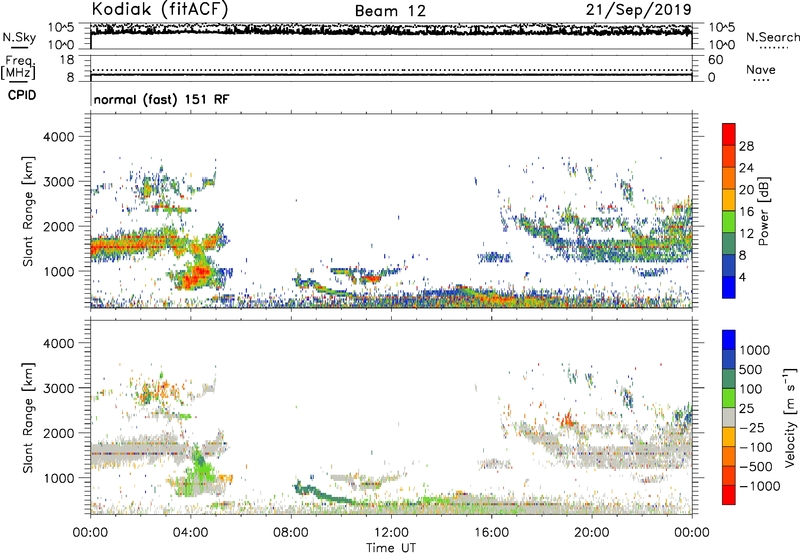
Task: Click the '60' Nave axis tick
Action: 716,60
